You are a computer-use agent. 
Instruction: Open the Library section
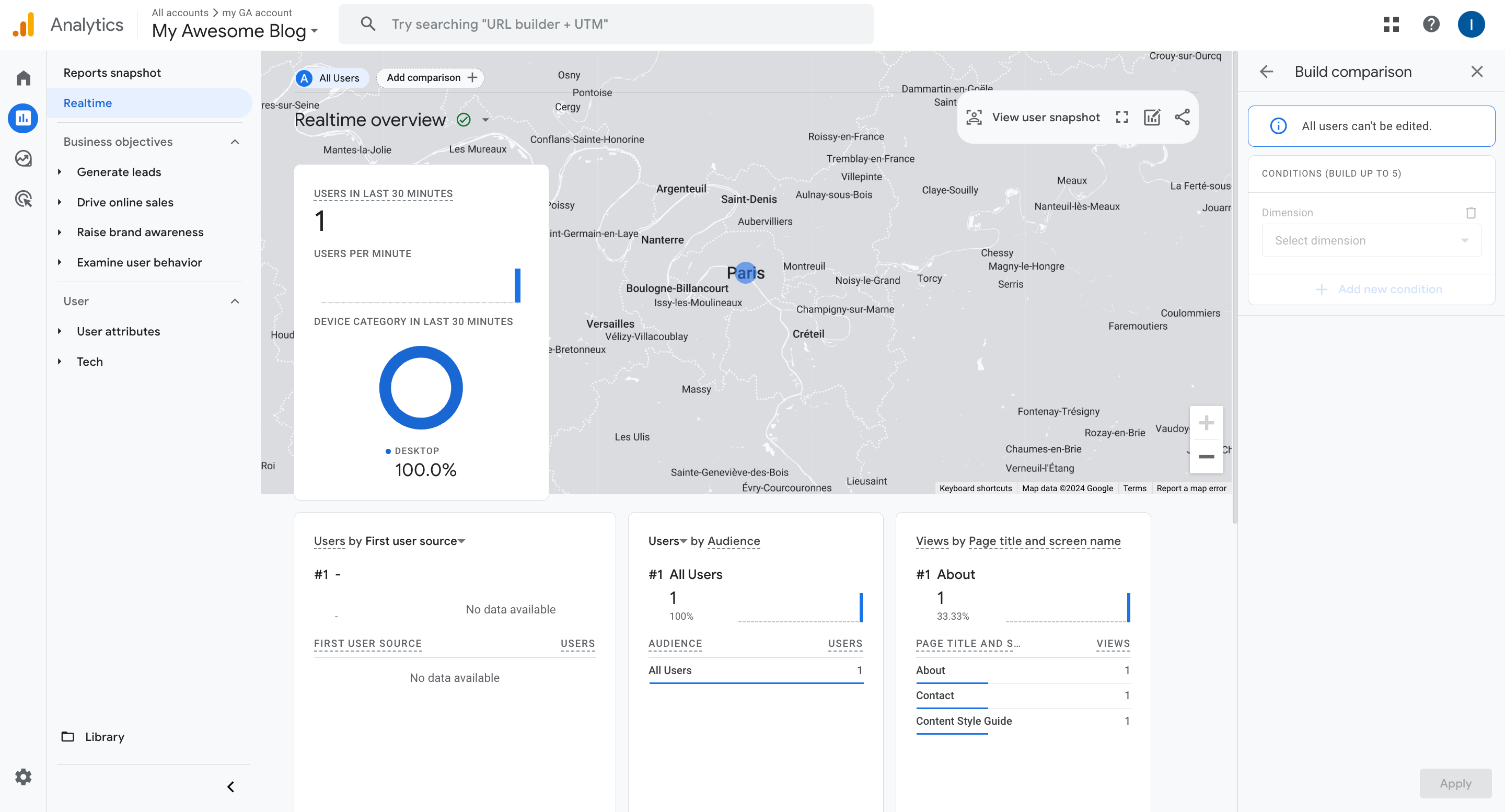pyautogui.click(x=105, y=737)
